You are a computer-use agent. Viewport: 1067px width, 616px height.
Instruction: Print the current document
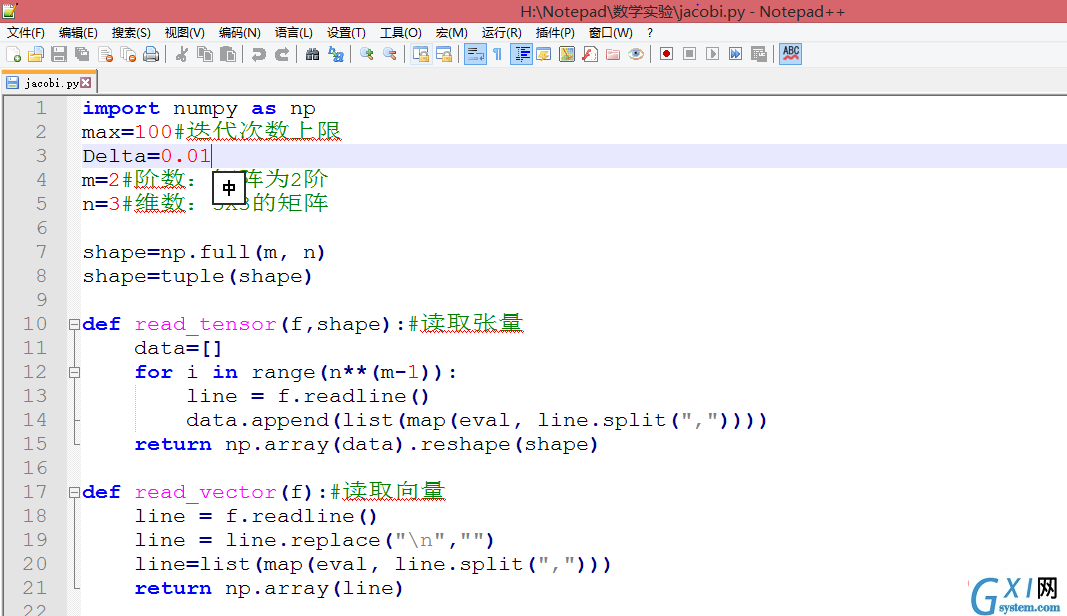click(x=151, y=54)
